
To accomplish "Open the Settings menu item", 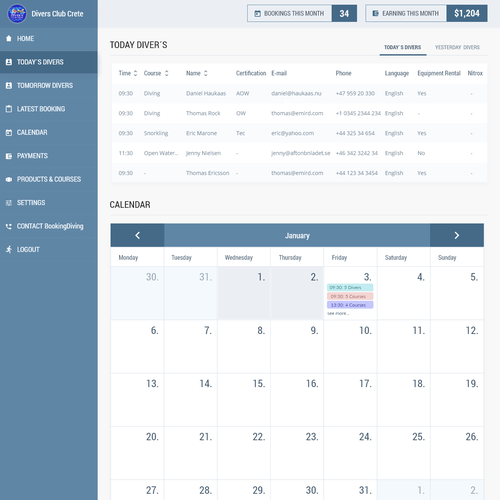I will pyautogui.click(x=49, y=203).
